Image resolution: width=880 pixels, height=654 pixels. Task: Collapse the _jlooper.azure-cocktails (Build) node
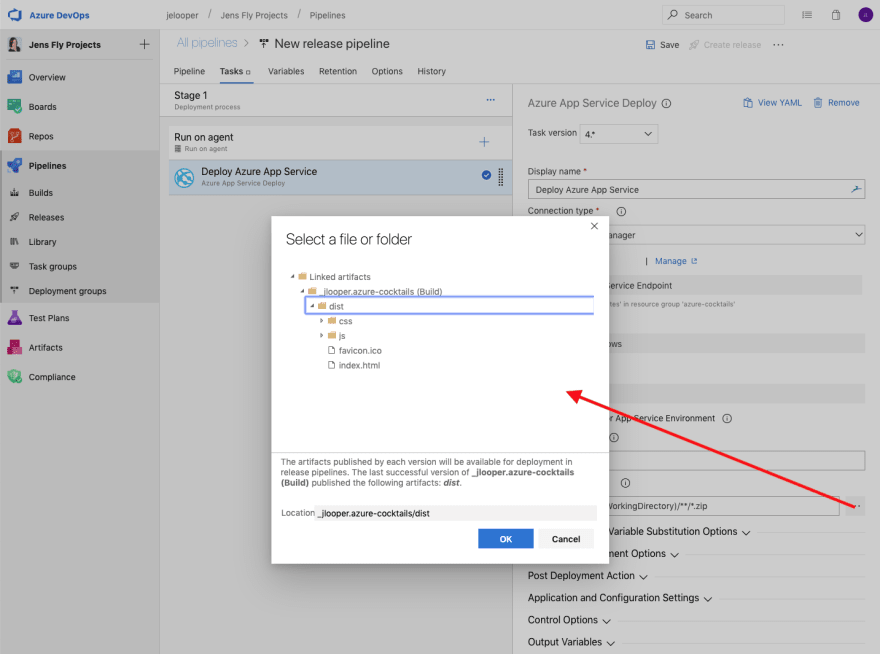click(x=302, y=291)
